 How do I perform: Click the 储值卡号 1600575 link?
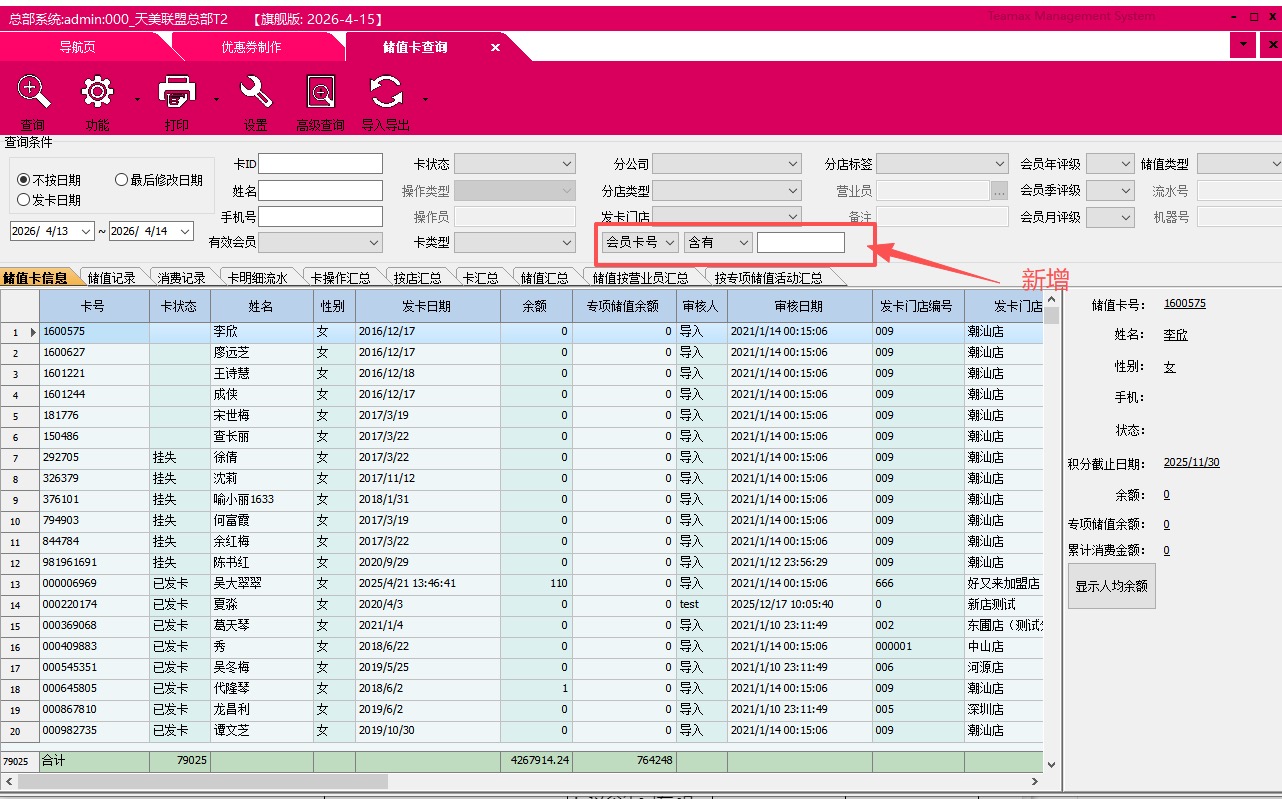point(1184,304)
